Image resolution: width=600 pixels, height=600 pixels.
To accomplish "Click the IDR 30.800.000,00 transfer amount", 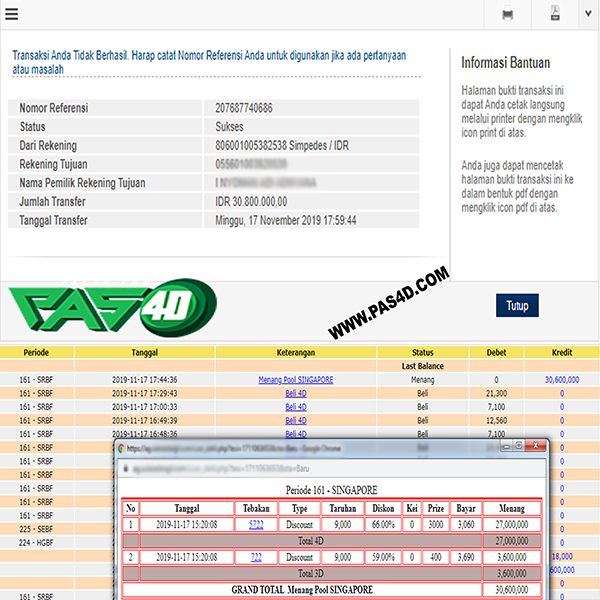I will pyautogui.click(x=251, y=202).
